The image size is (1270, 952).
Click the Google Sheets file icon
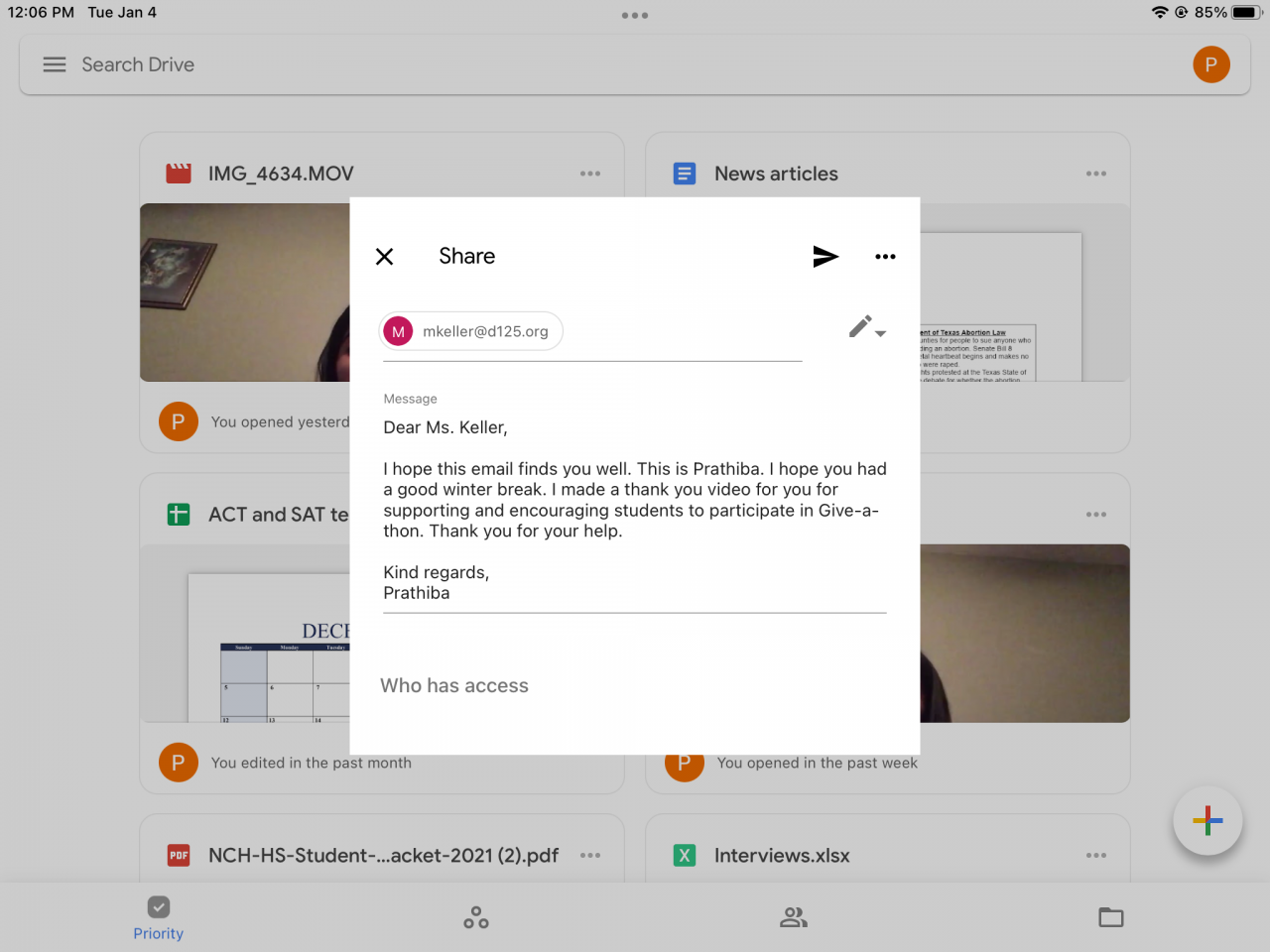coord(179,515)
